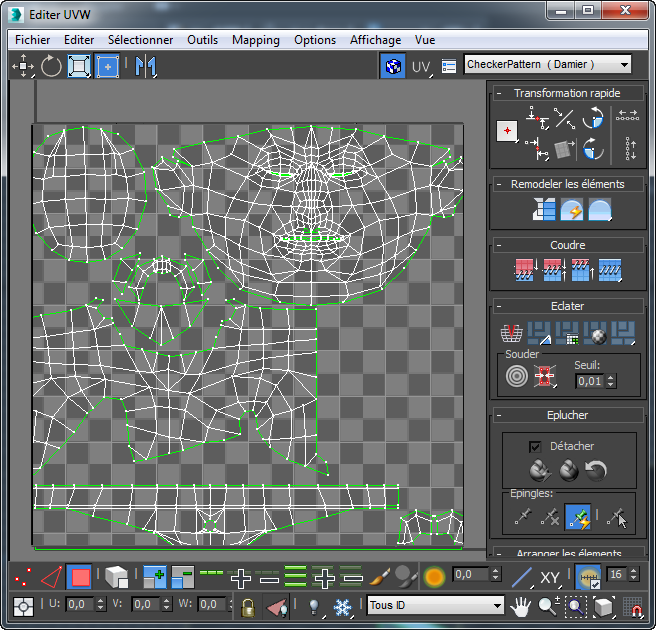Click the Seuil threshold value field
Image resolution: width=656 pixels, height=630 pixels.
pyautogui.click(x=590, y=381)
